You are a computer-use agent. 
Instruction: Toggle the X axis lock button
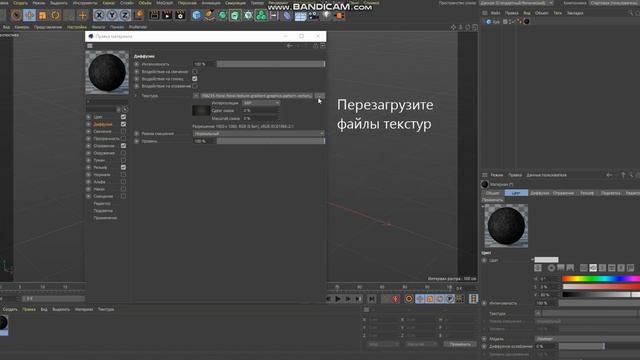(99, 16)
